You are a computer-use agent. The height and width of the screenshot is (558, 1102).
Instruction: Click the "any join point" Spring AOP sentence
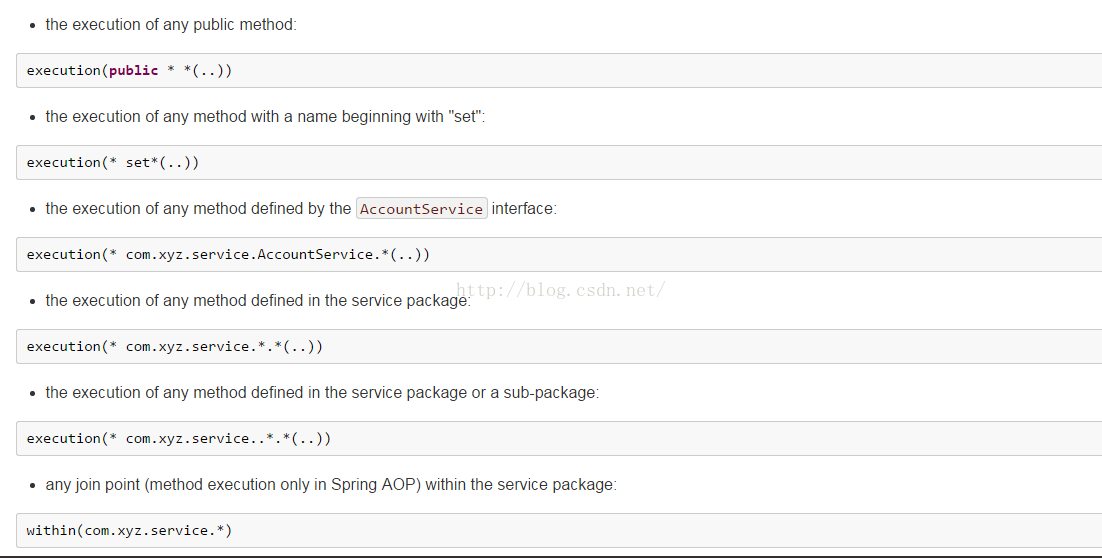(331, 485)
